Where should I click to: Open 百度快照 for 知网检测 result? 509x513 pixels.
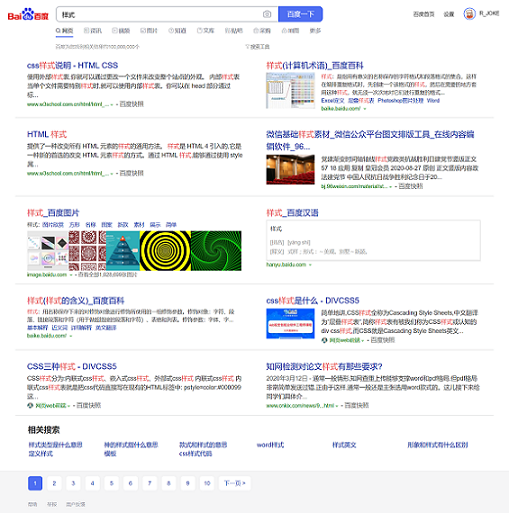pos(357,406)
